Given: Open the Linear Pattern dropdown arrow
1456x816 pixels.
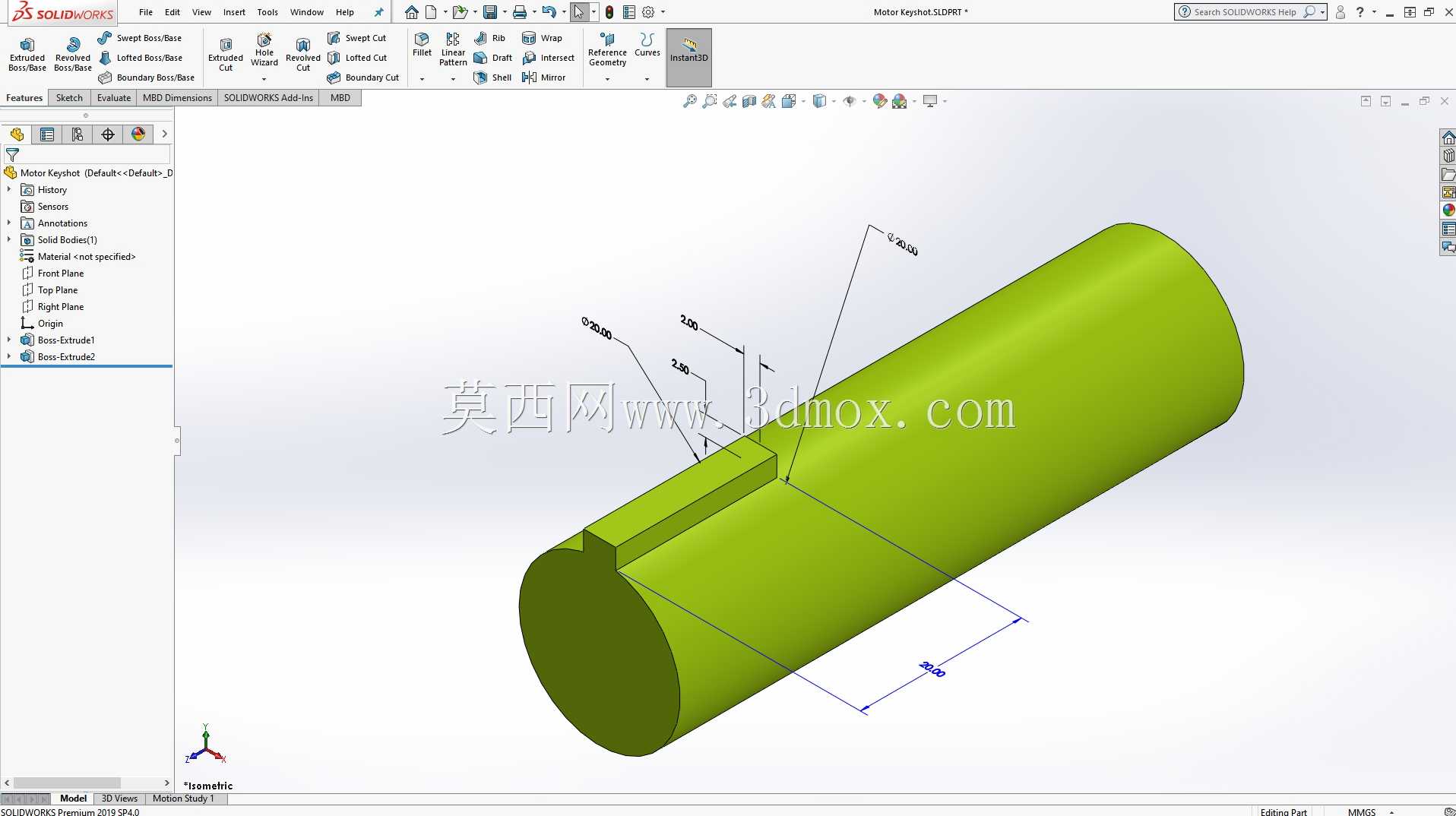Looking at the screenshot, I should (x=453, y=79).
